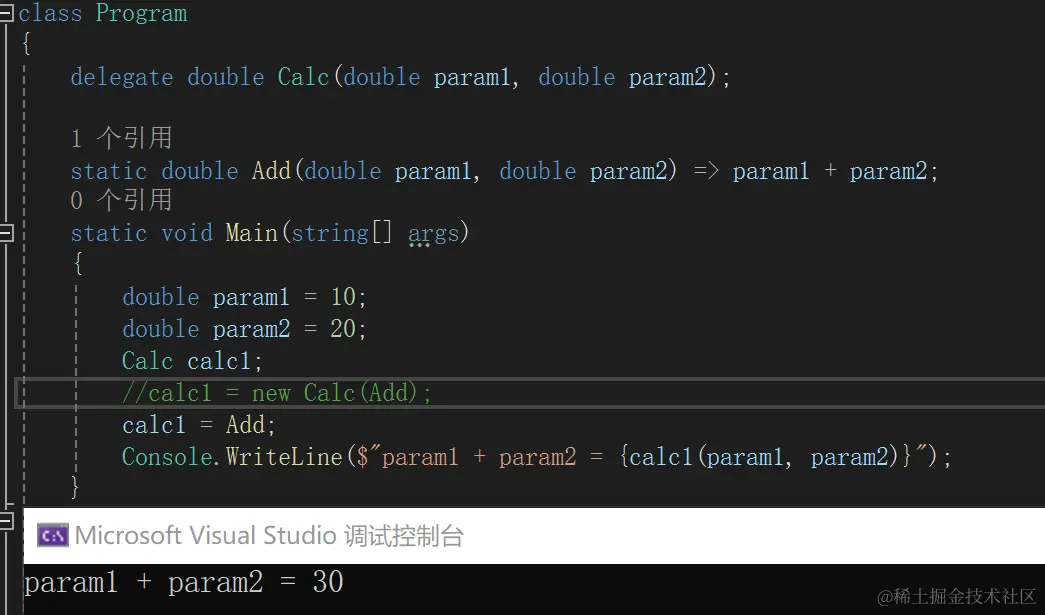Open the '0 个引用' CodeLens above Main
This screenshot has height=615, width=1045.
(121, 200)
